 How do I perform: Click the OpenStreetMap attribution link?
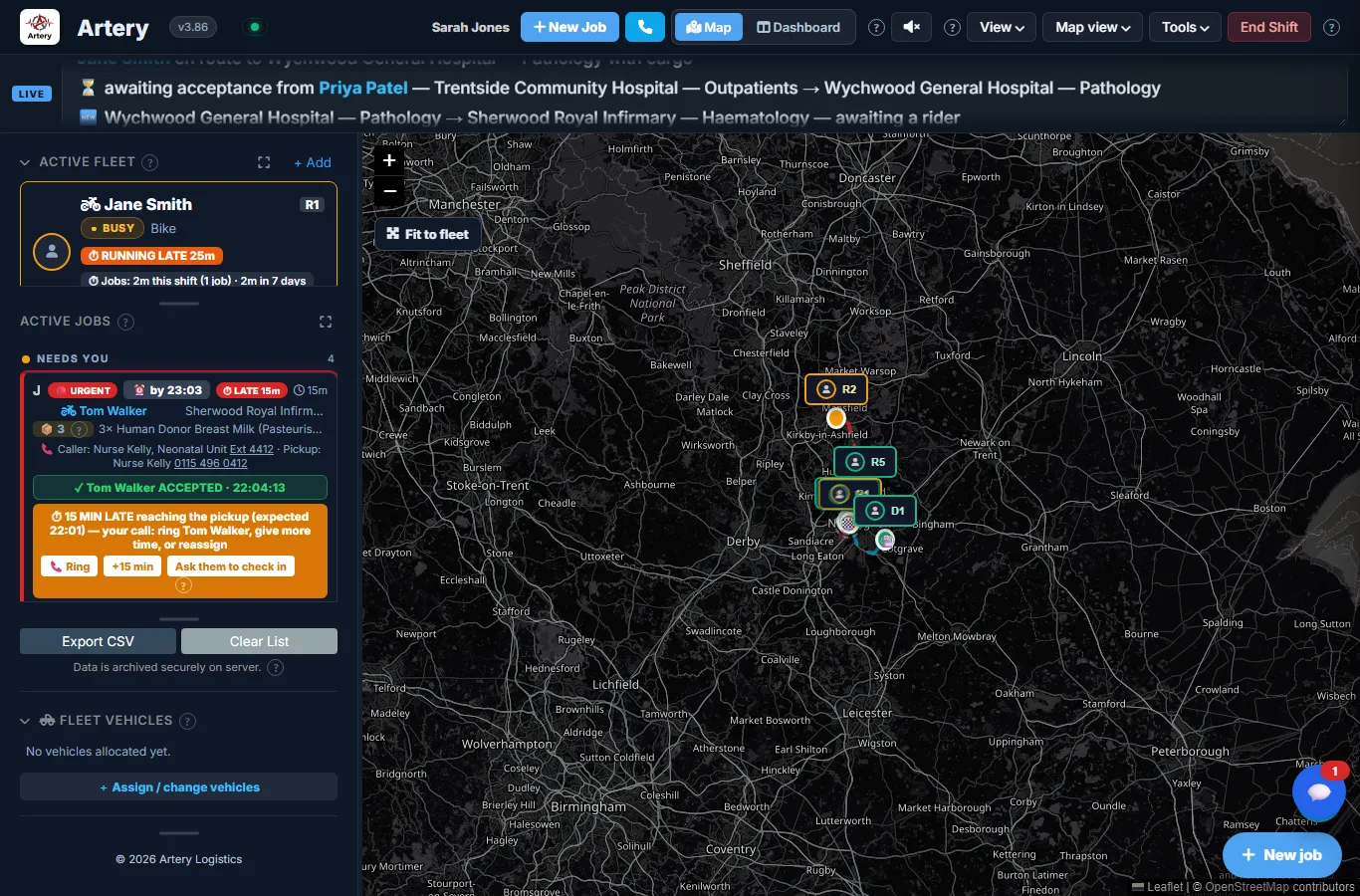(x=1248, y=886)
